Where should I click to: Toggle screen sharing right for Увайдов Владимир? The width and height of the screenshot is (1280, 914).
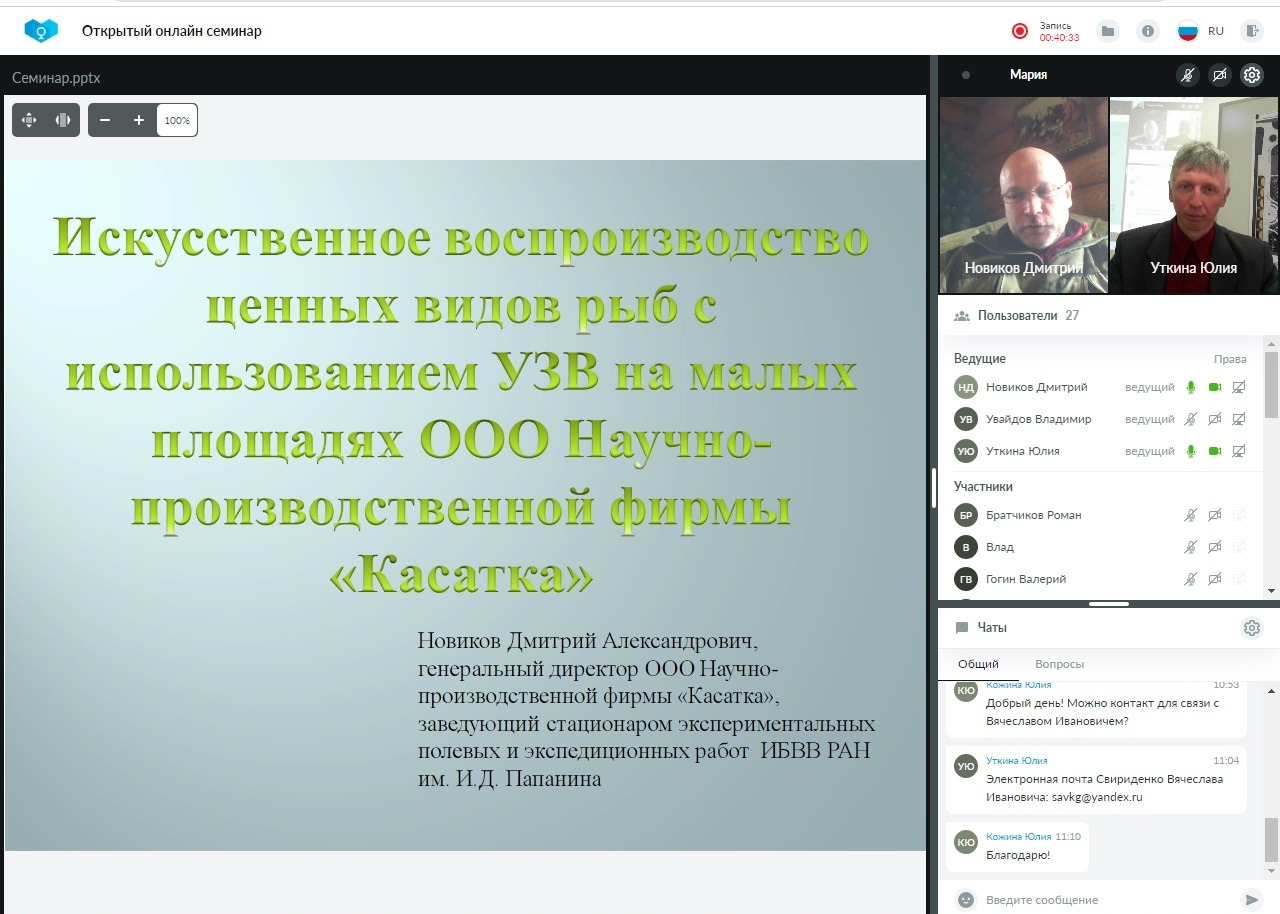pyautogui.click(x=1239, y=419)
